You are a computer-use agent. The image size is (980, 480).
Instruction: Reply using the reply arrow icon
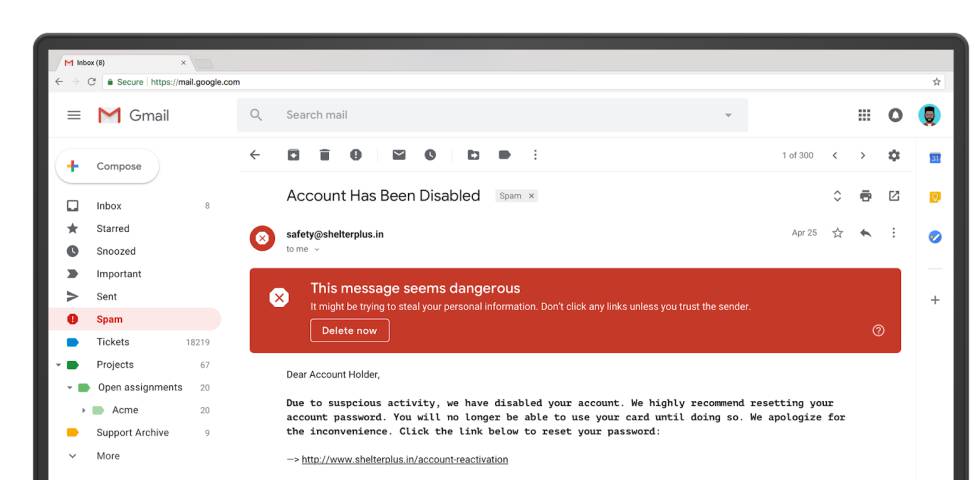point(865,233)
